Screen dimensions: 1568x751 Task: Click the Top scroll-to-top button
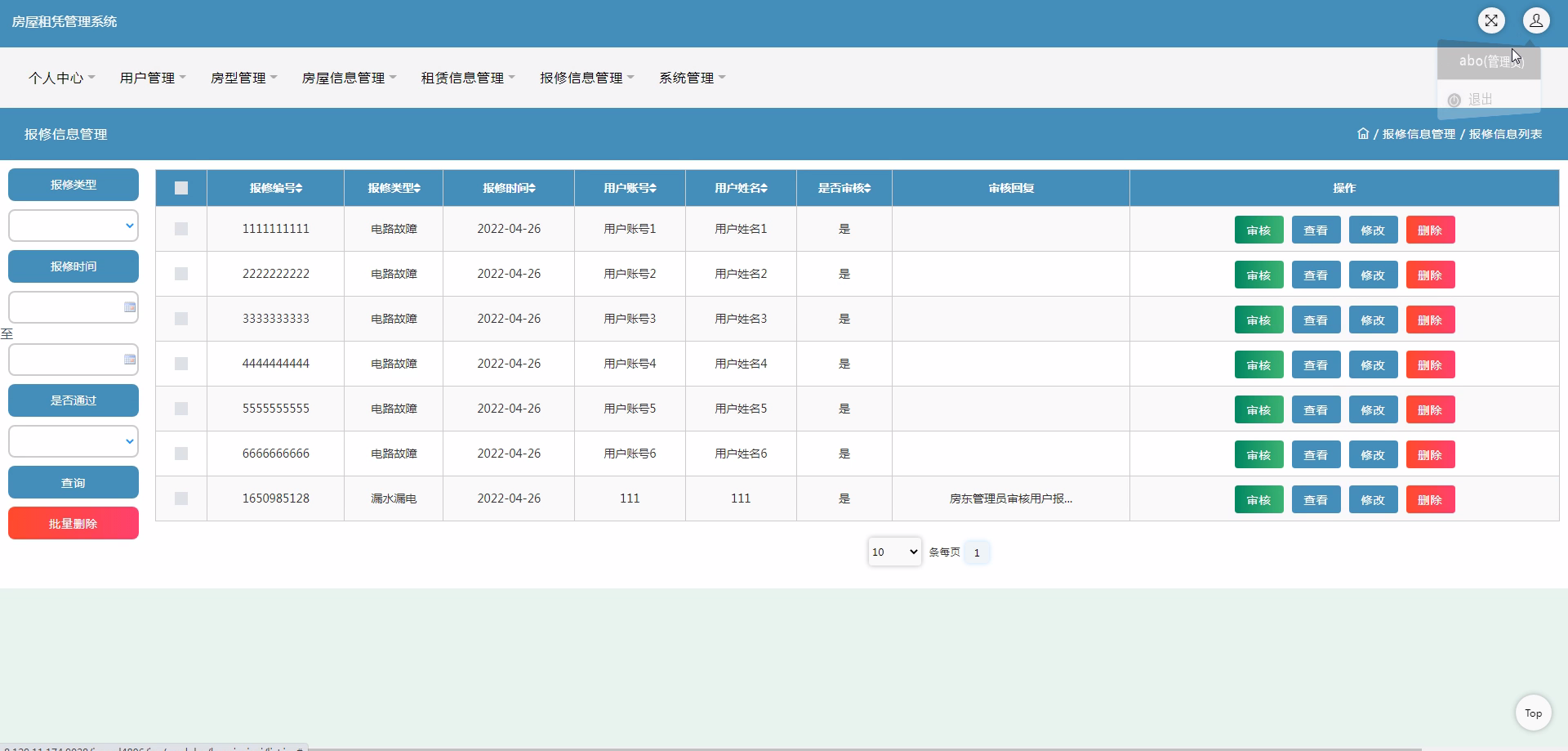[1534, 713]
